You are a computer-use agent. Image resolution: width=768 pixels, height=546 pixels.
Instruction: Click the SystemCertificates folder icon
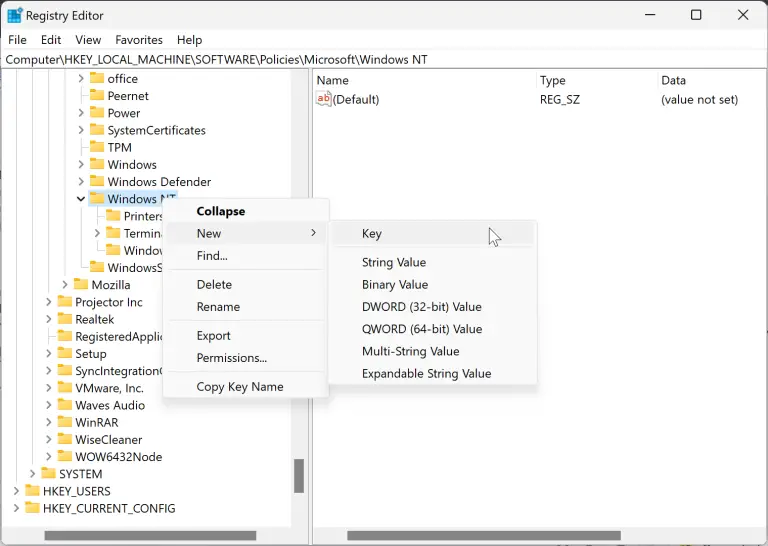point(97,130)
